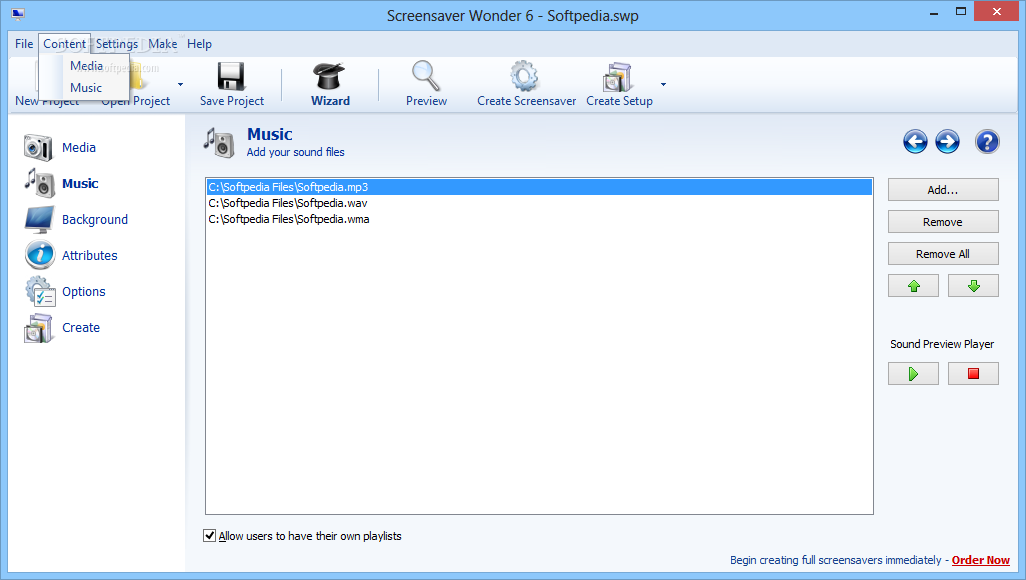Close the Screensaver Wonder window
The image size is (1026, 580).
click(x=997, y=12)
